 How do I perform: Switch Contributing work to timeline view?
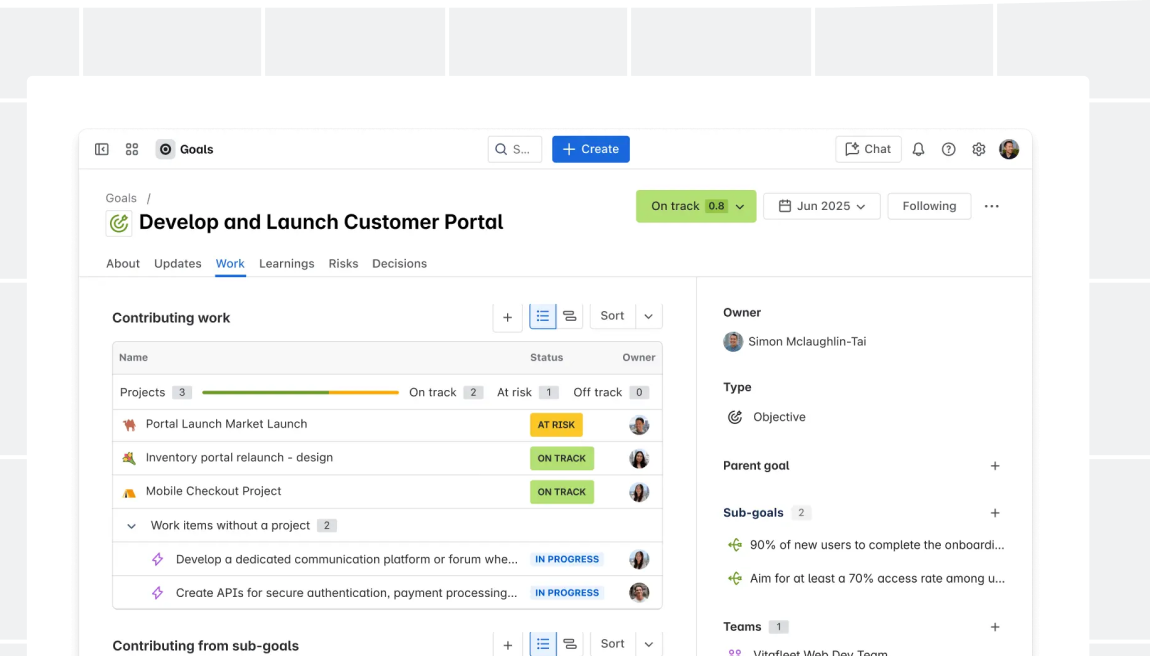(569, 316)
